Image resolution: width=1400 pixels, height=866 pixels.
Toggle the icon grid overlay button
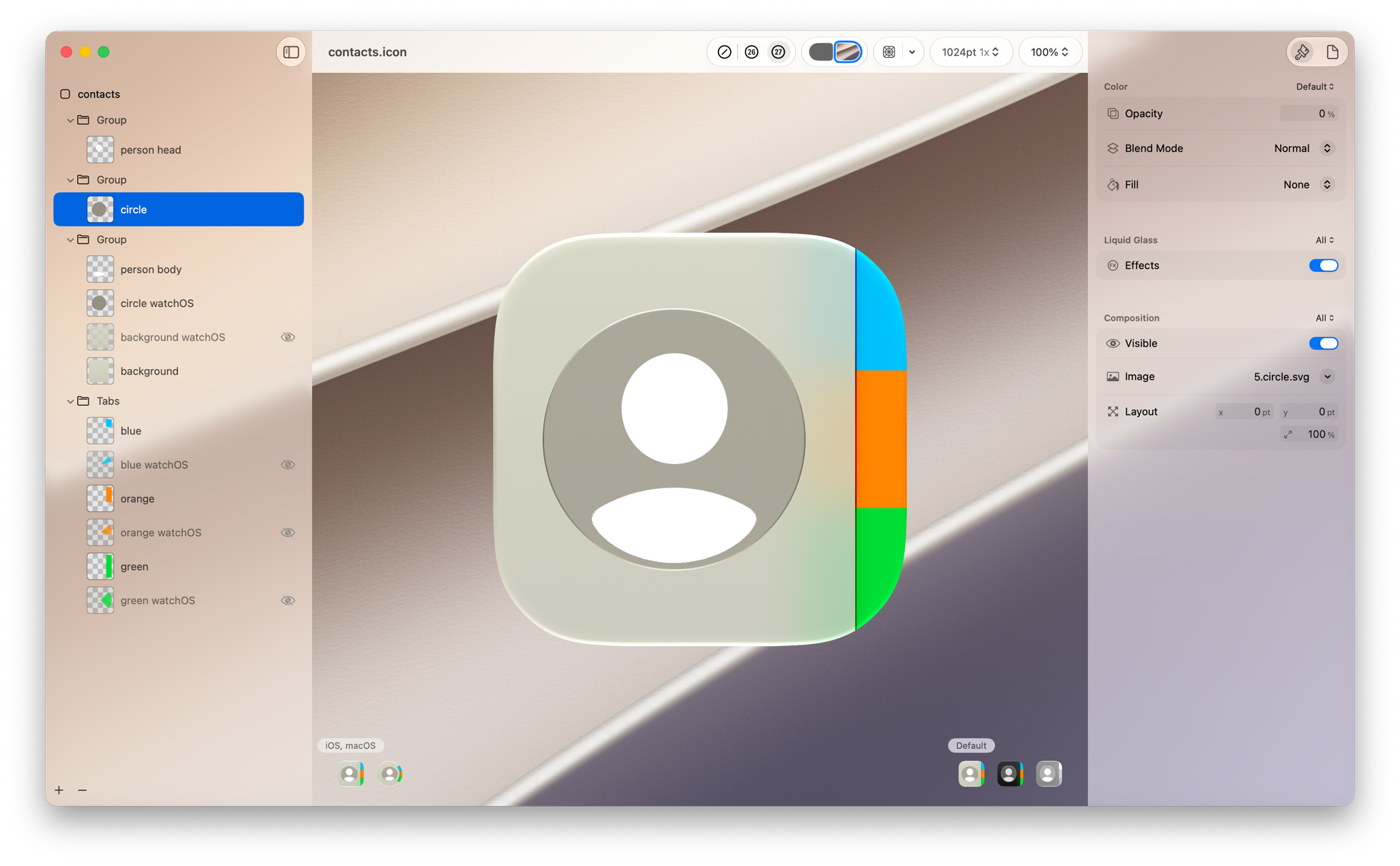tap(889, 52)
